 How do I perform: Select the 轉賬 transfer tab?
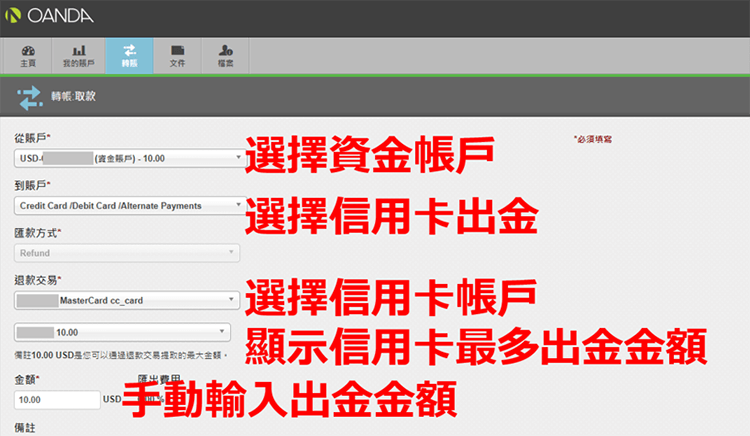129,56
